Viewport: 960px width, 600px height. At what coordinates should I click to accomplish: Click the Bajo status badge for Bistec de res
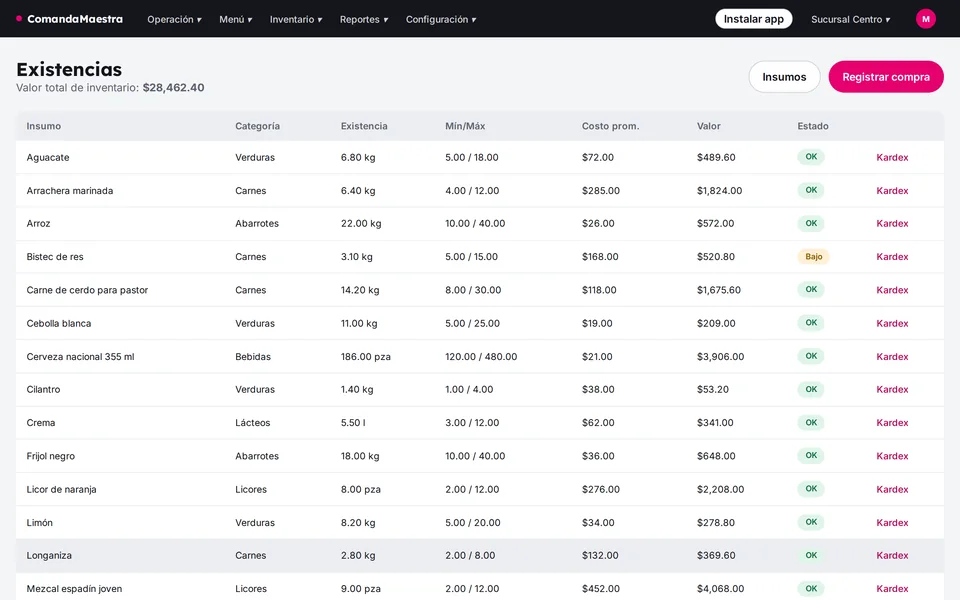(x=813, y=257)
